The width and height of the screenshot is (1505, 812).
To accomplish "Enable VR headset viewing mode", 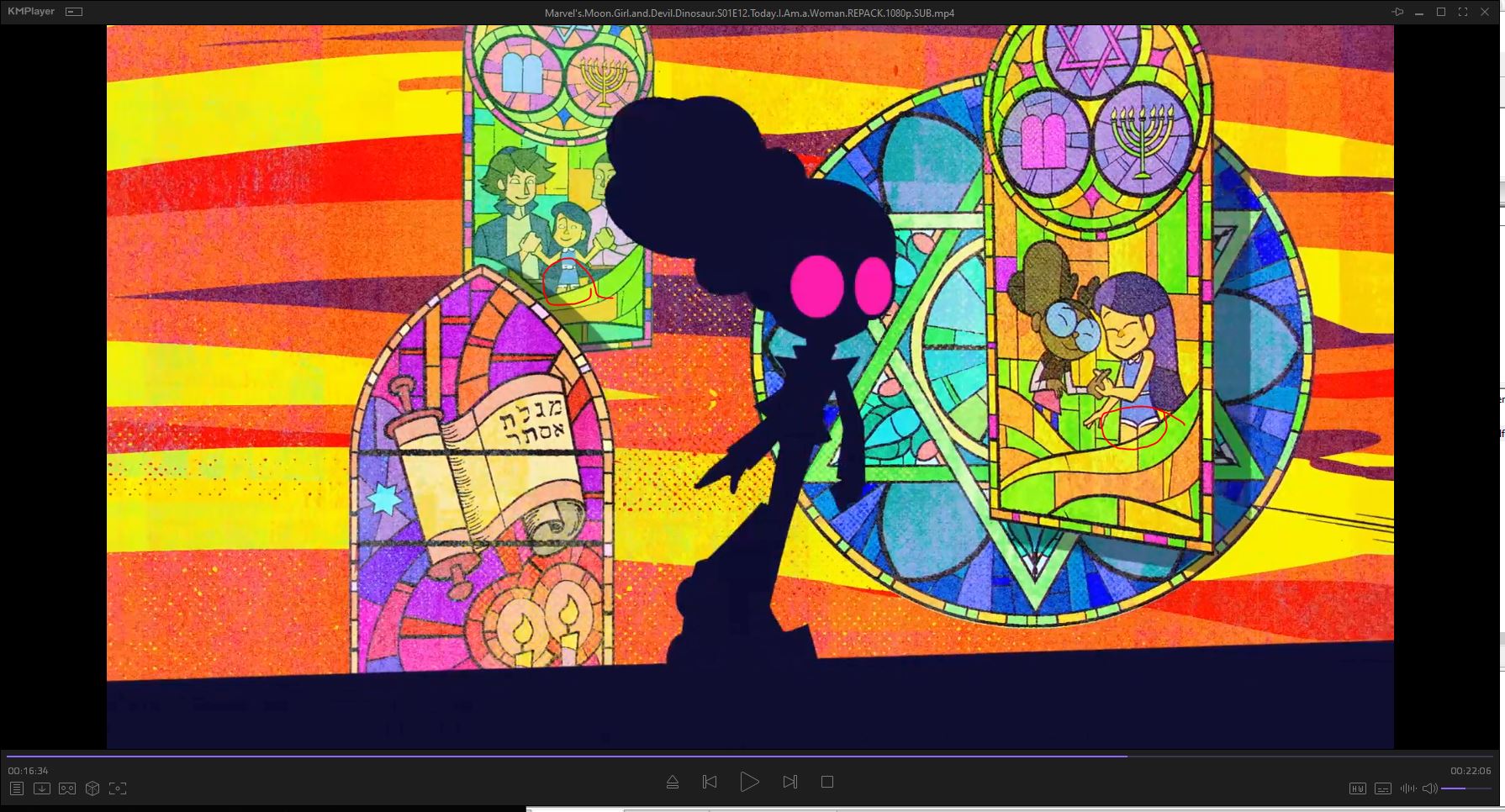I will pyautogui.click(x=67, y=788).
